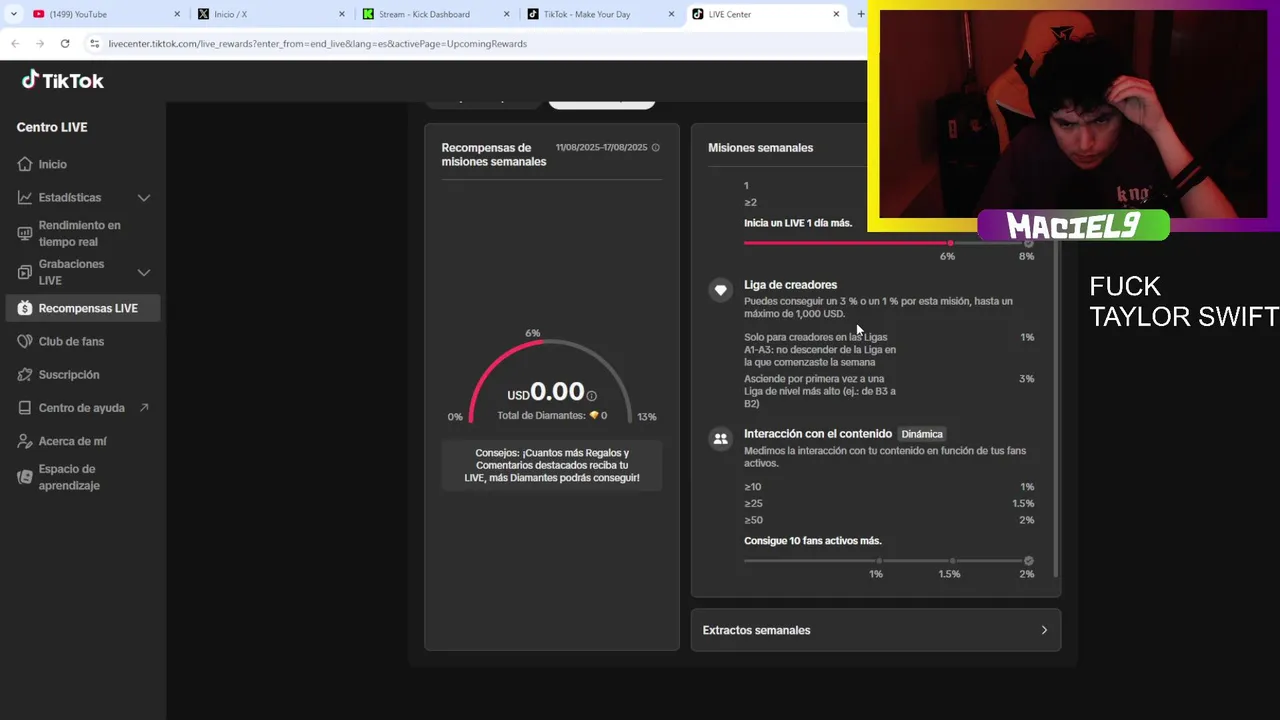Click the browser back arrow
Image resolution: width=1280 pixels, height=720 pixels.
[x=15, y=44]
